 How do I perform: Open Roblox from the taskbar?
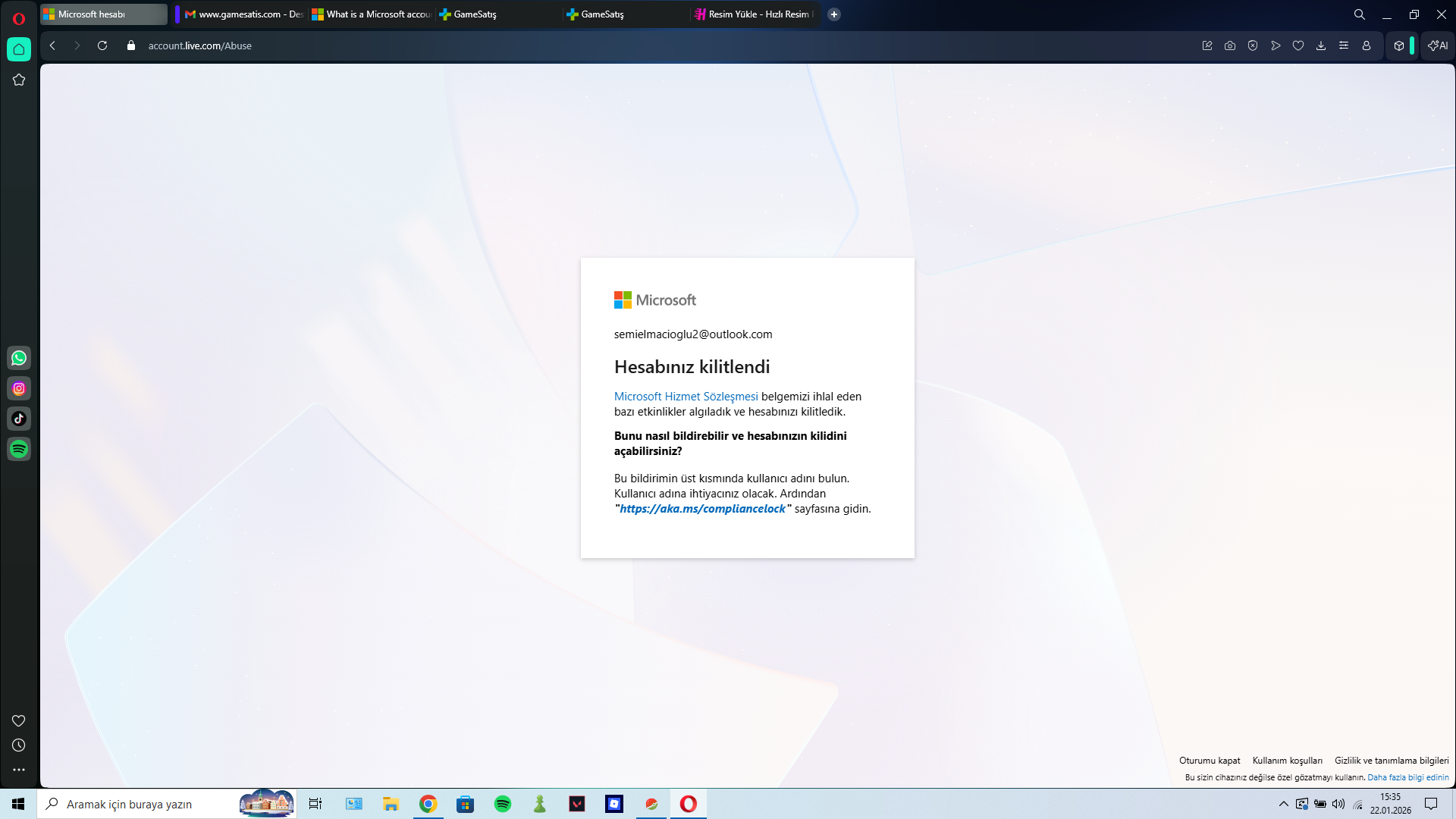[614, 804]
